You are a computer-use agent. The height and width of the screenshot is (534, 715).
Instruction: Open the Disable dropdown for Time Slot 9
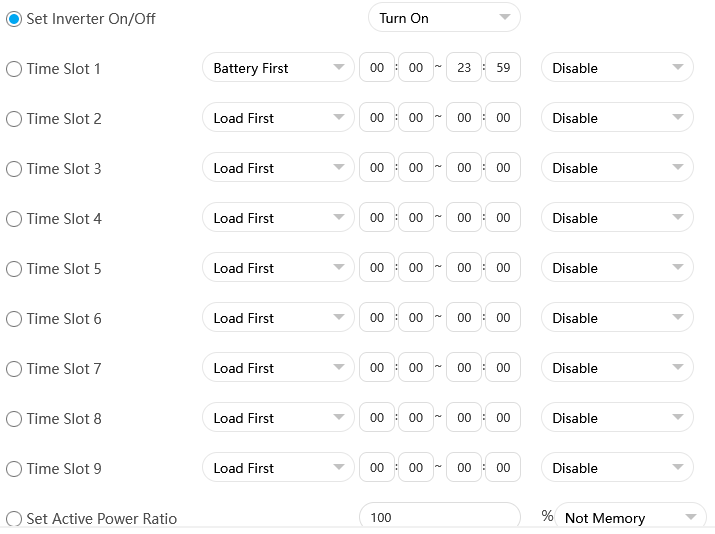tap(617, 467)
